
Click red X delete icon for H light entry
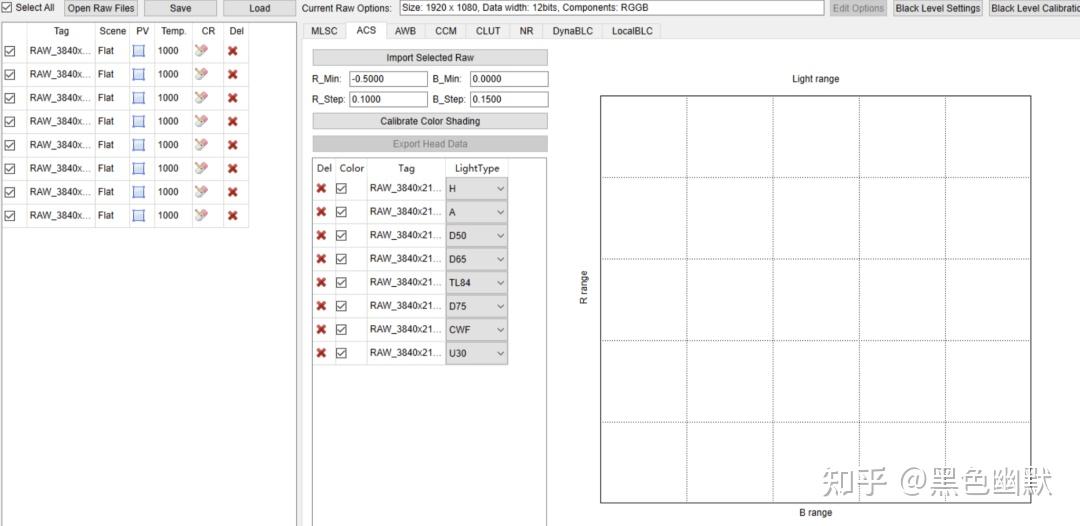pos(321,188)
